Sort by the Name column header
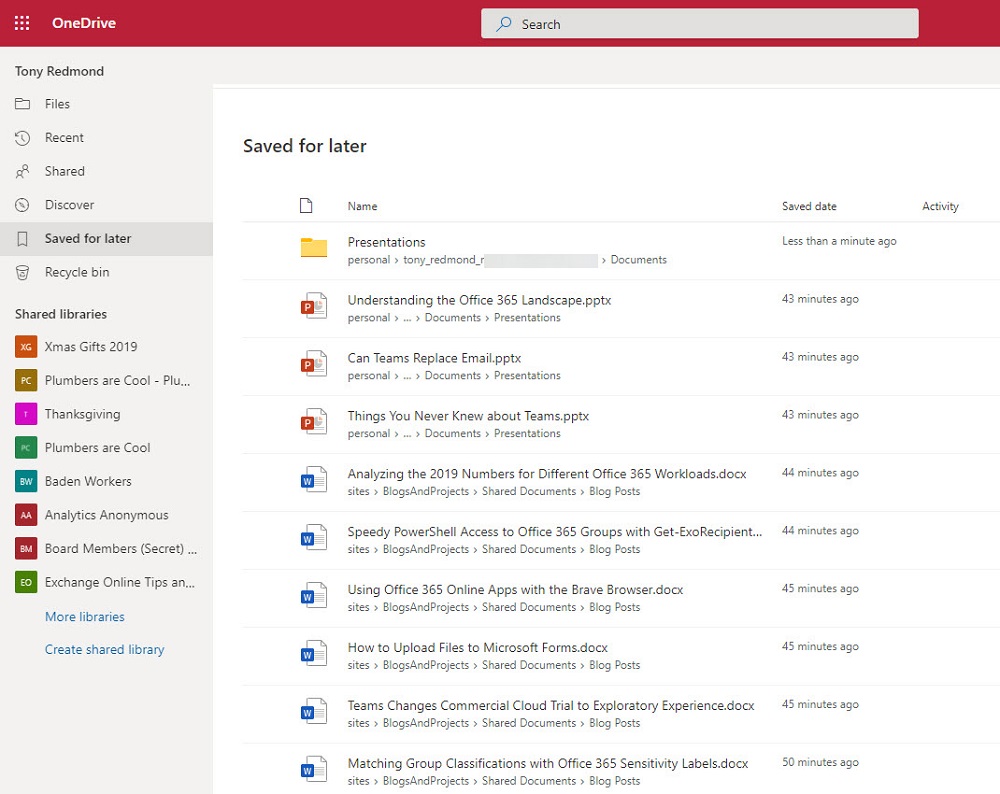1000x794 pixels. point(362,206)
